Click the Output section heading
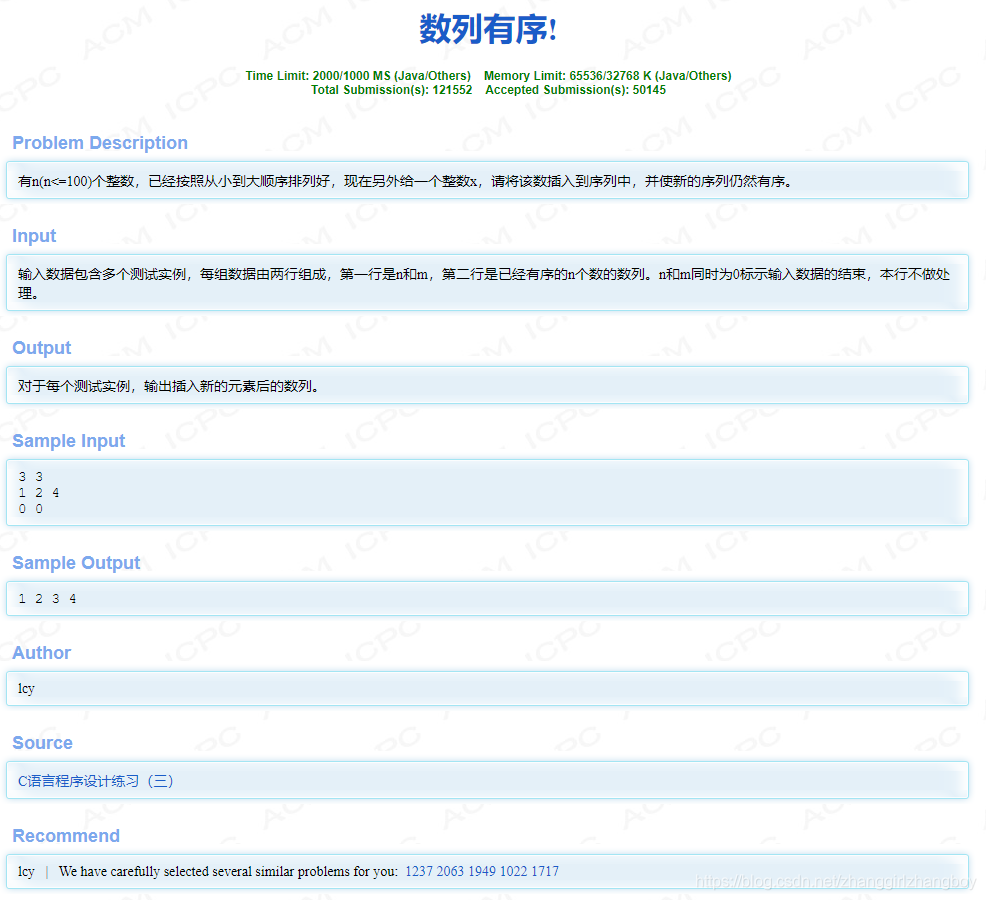 (41, 348)
